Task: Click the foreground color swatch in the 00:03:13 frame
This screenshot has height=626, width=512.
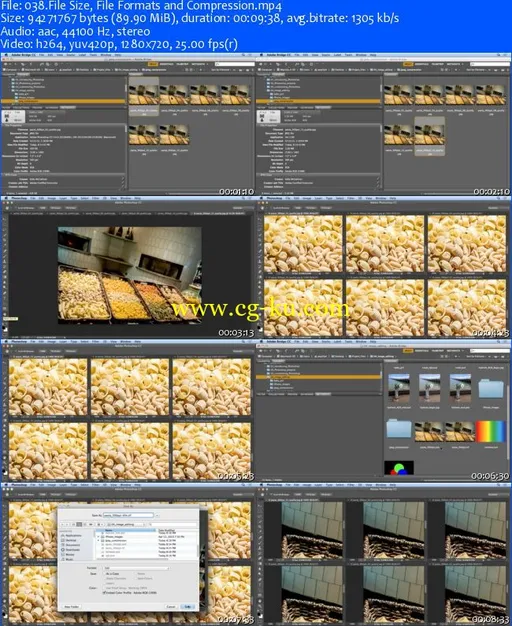Action: pos(4,327)
